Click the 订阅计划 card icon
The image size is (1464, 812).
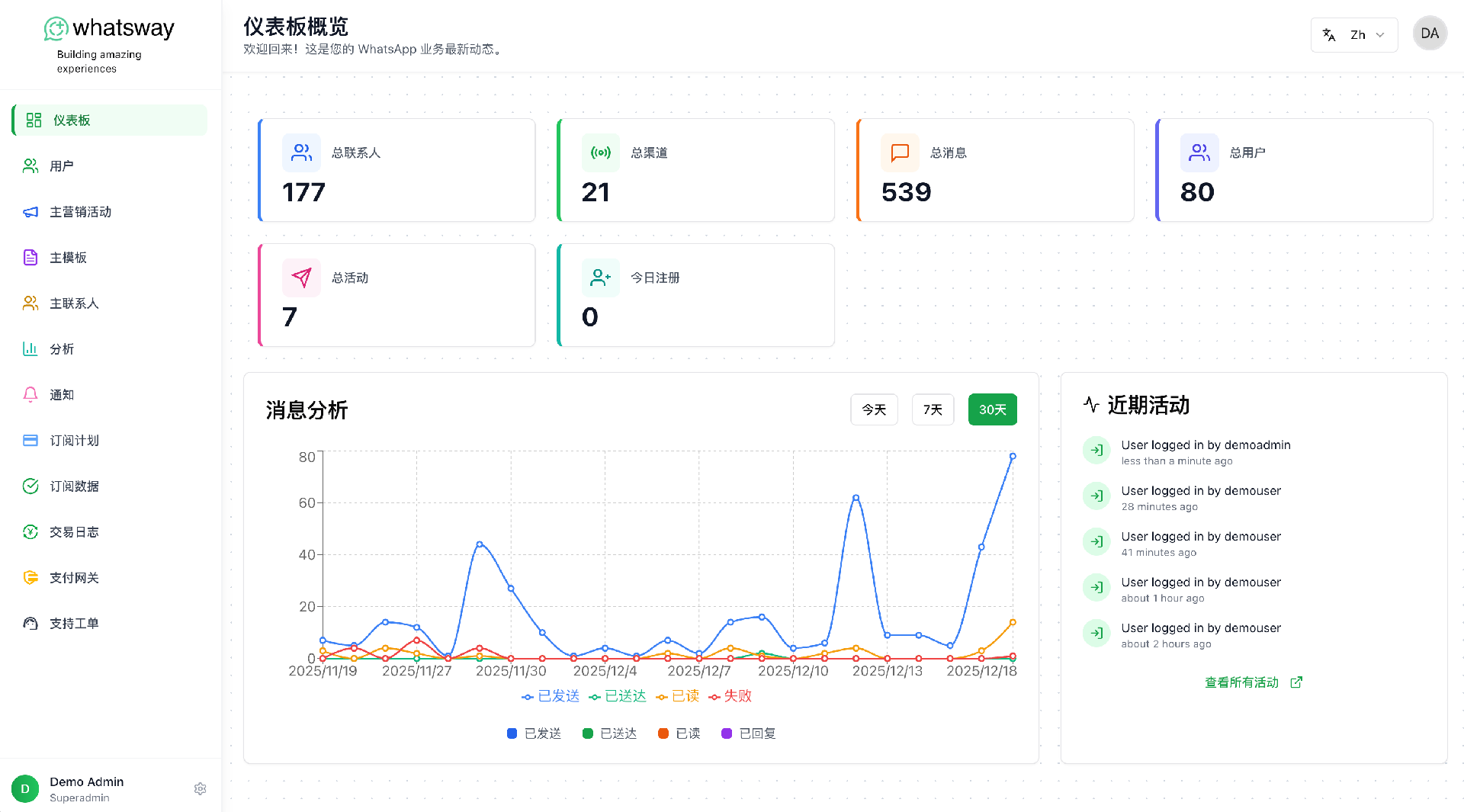click(x=30, y=441)
